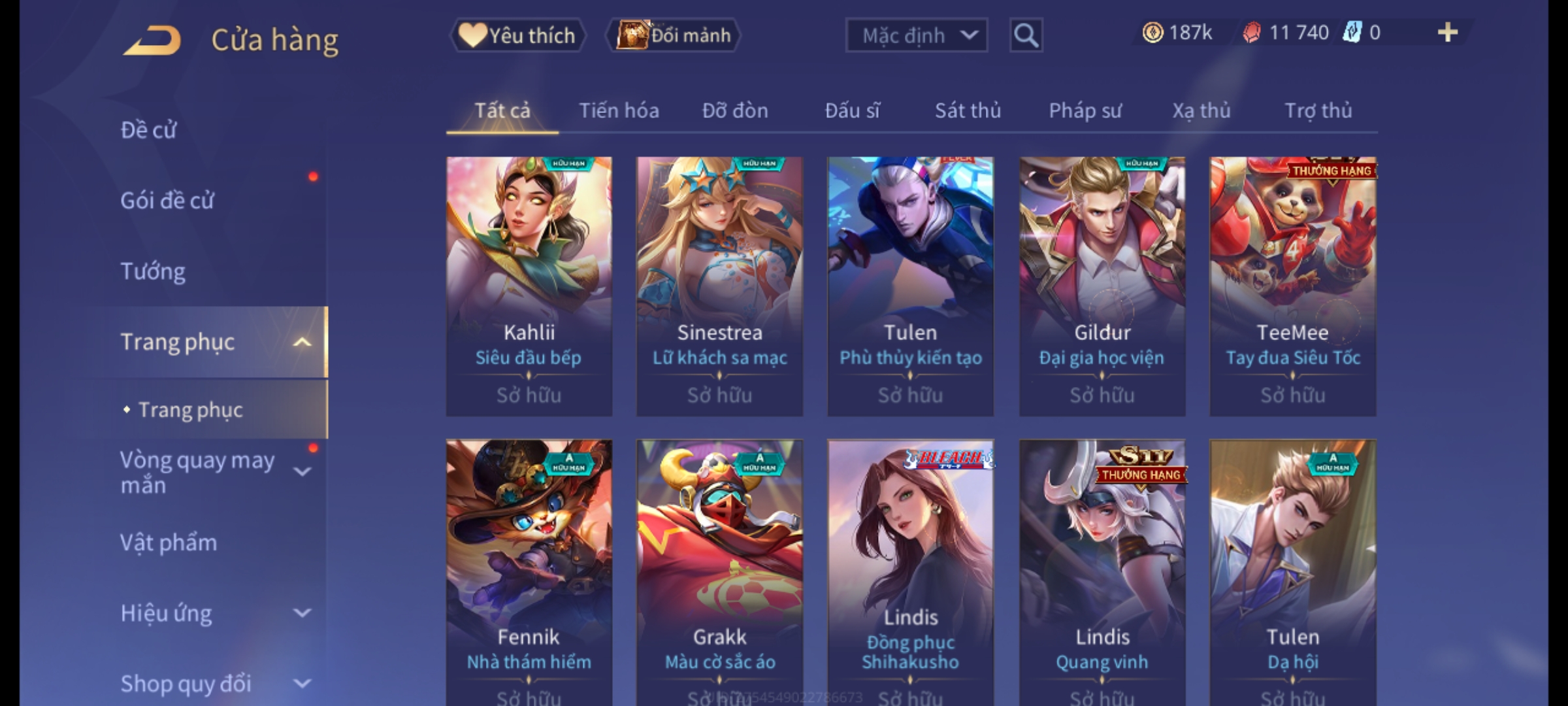Switch to the Tiến hóa tab
This screenshot has height=706, width=1568.
tap(619, 110)
